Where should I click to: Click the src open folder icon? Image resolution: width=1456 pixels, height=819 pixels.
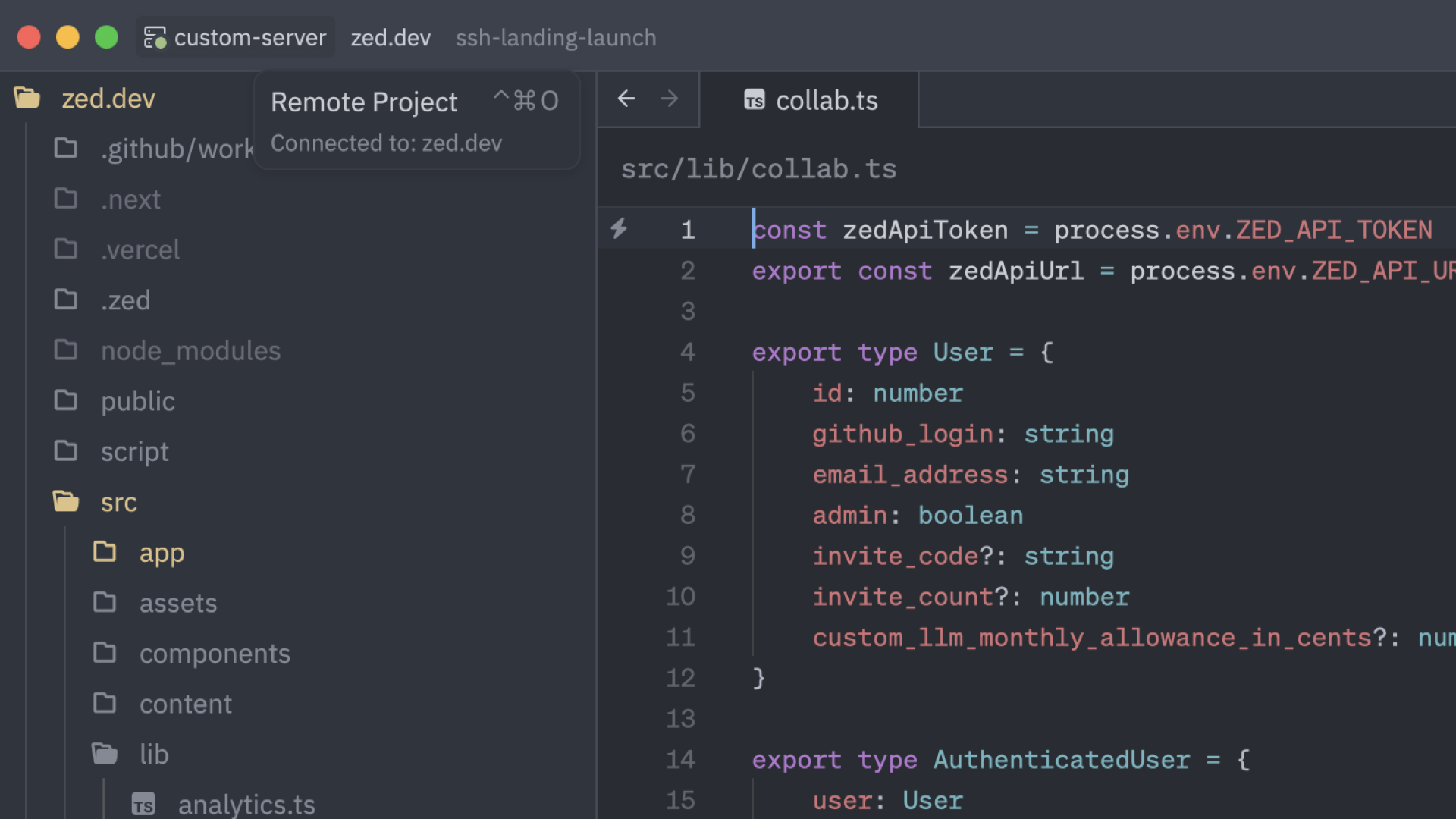[66, 501]
